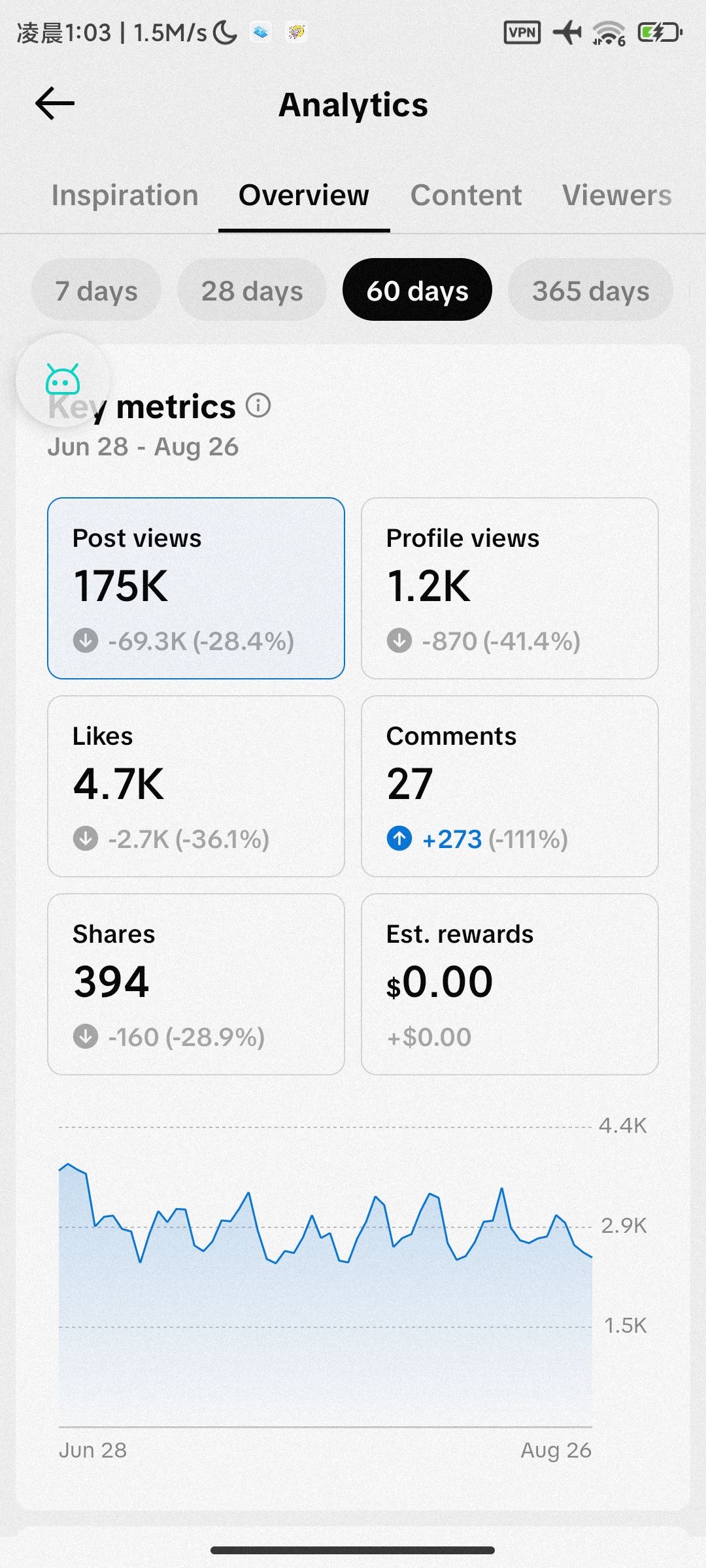Screen dimensions: 706x1568
Task: Select the Likes metric card
Action: click(x=196, y=786)
